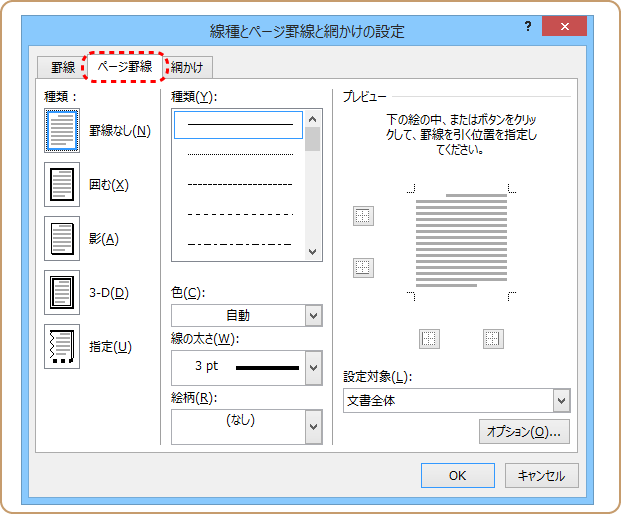Screen dimensions: 621x514
Task: Close the dialog with the red X
Action: tap(564, 27)
